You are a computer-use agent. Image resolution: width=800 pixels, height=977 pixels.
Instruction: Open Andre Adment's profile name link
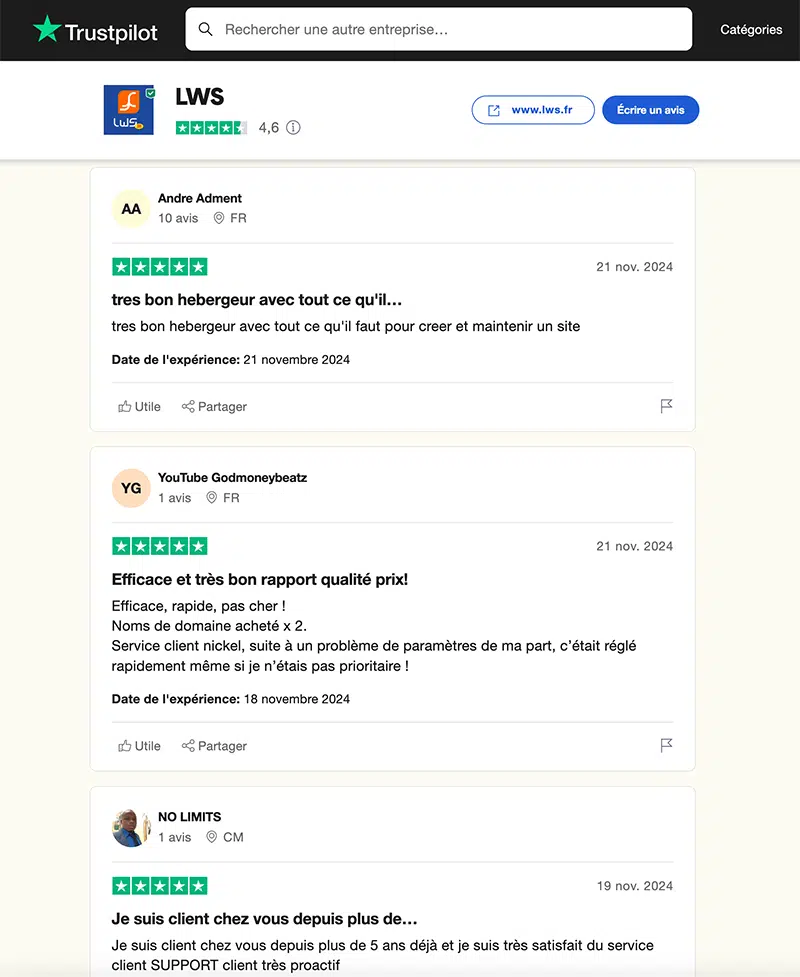click(200, 198)
